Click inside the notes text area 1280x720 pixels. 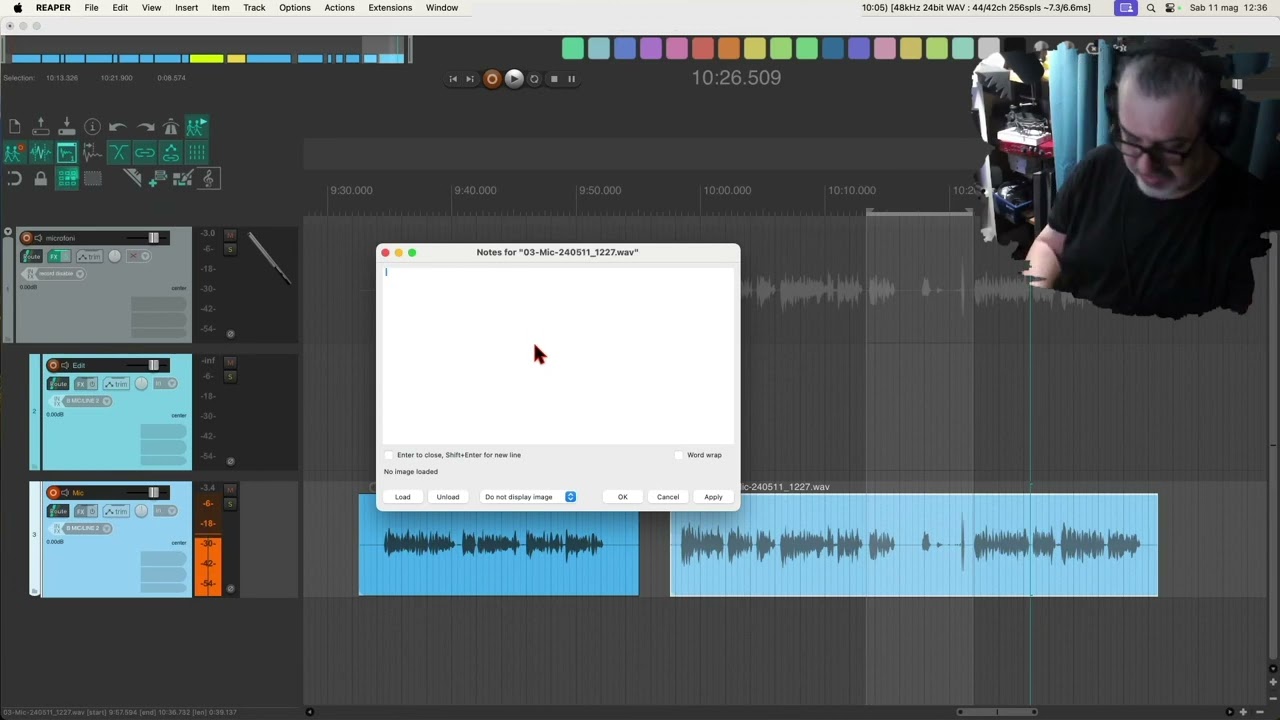click(558, 355)
